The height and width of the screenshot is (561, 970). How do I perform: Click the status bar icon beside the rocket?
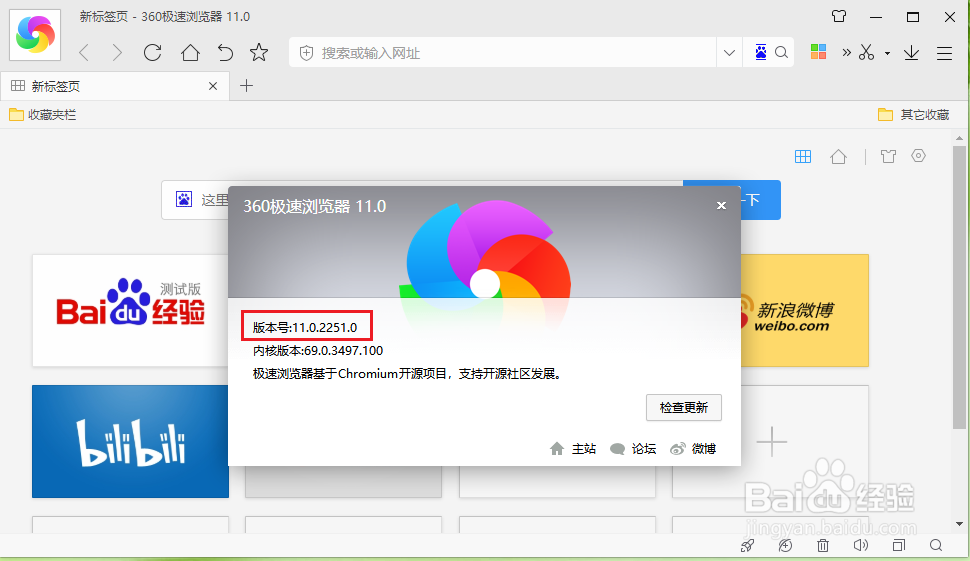(x=785, y=546)
